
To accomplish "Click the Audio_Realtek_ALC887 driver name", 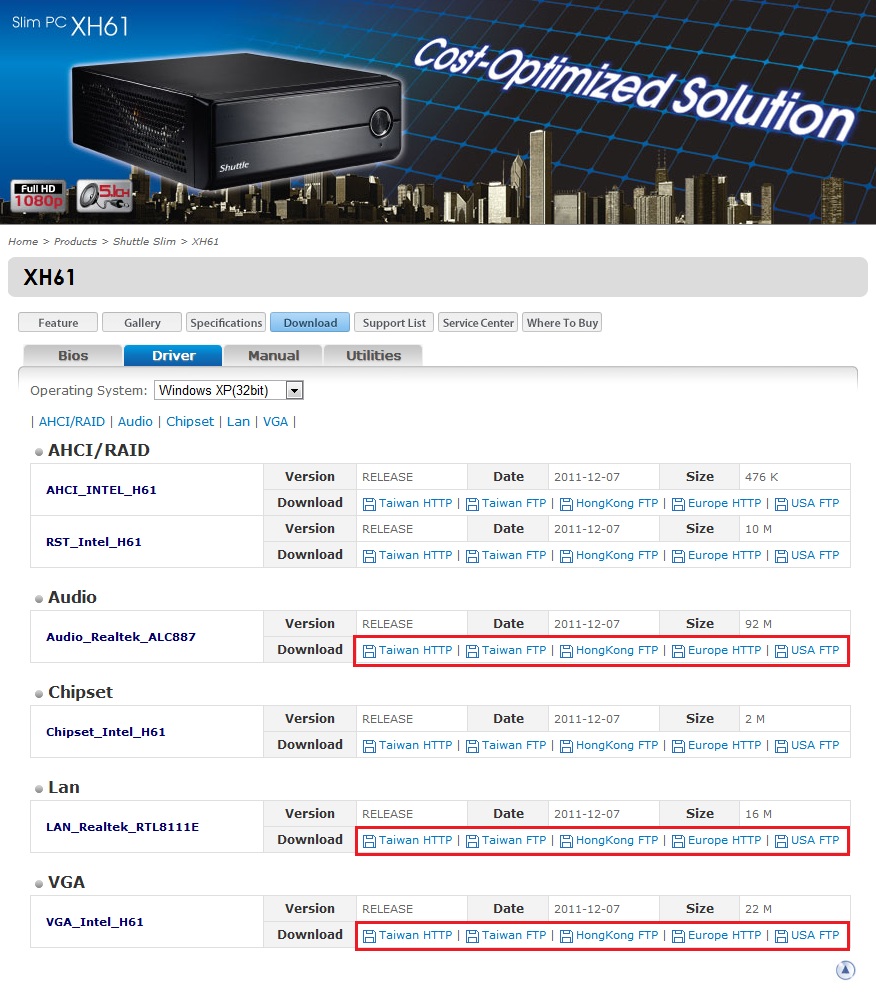I will tap(121, 636).
